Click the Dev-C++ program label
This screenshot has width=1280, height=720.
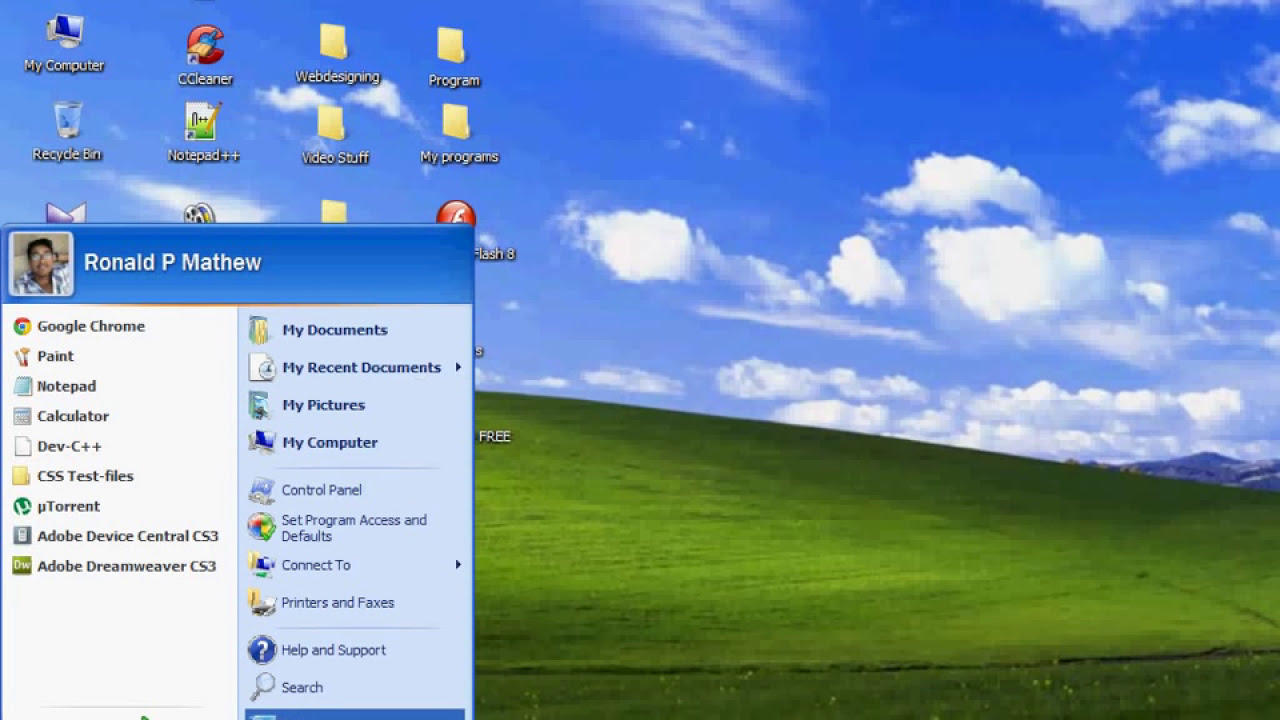[x=69, y=446]
